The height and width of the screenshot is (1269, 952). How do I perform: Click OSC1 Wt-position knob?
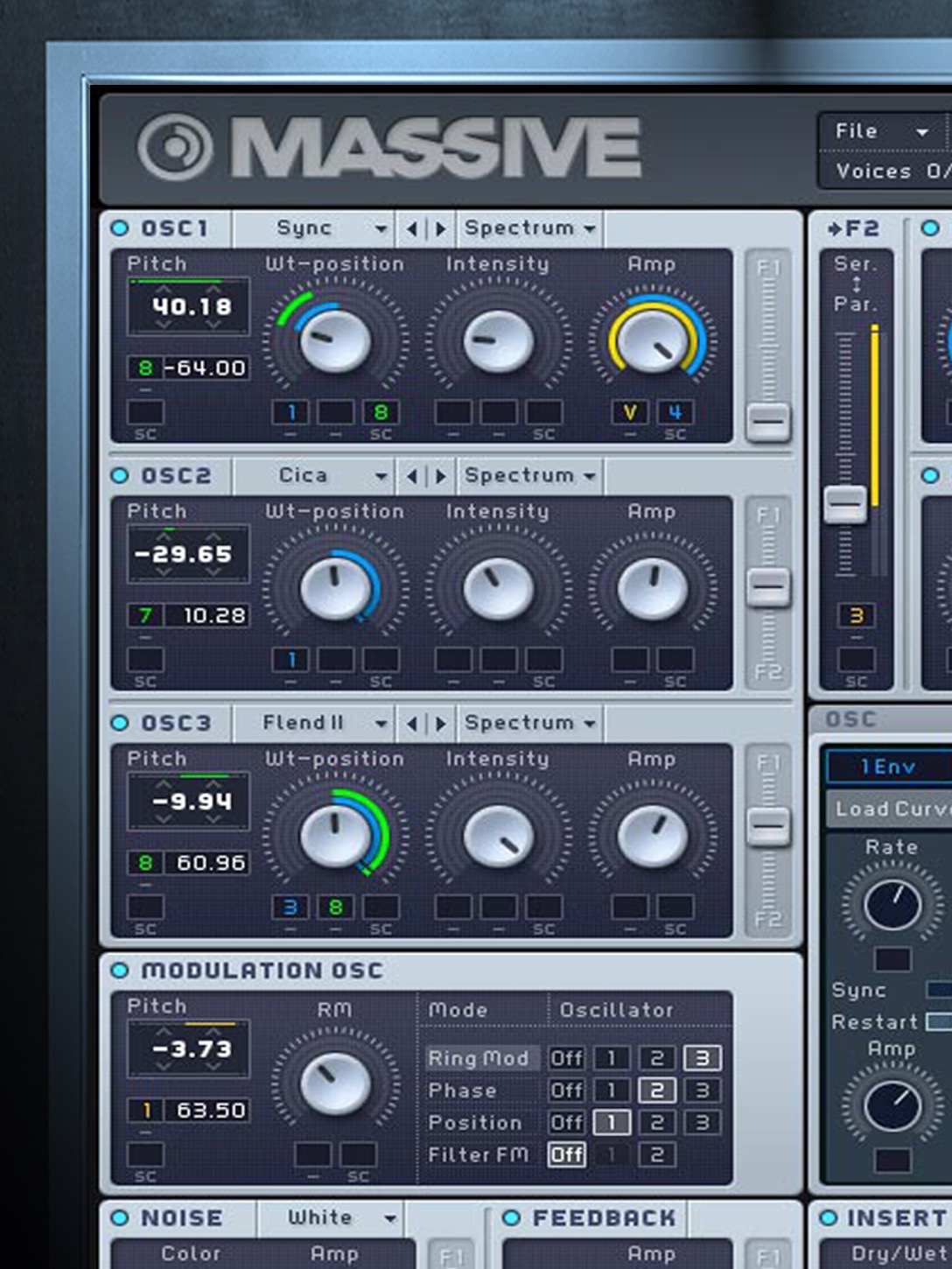(335, 340)
